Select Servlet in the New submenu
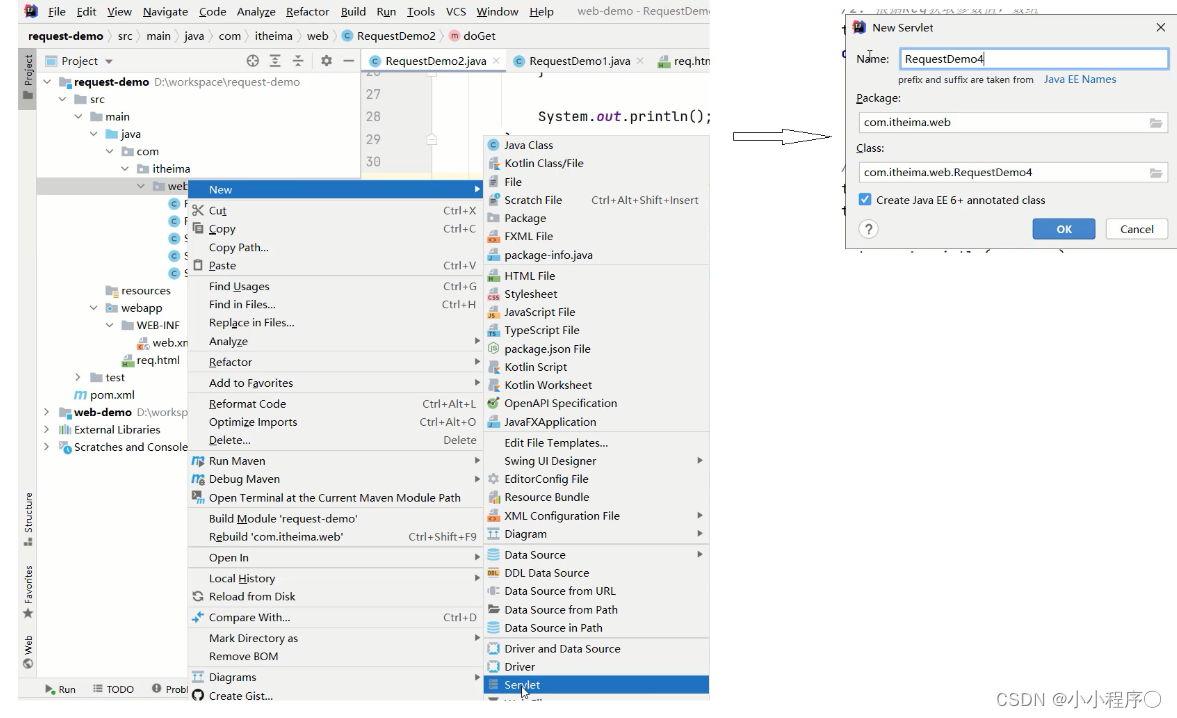Screen dimensions: 1177x718 [x=597, y=684]
